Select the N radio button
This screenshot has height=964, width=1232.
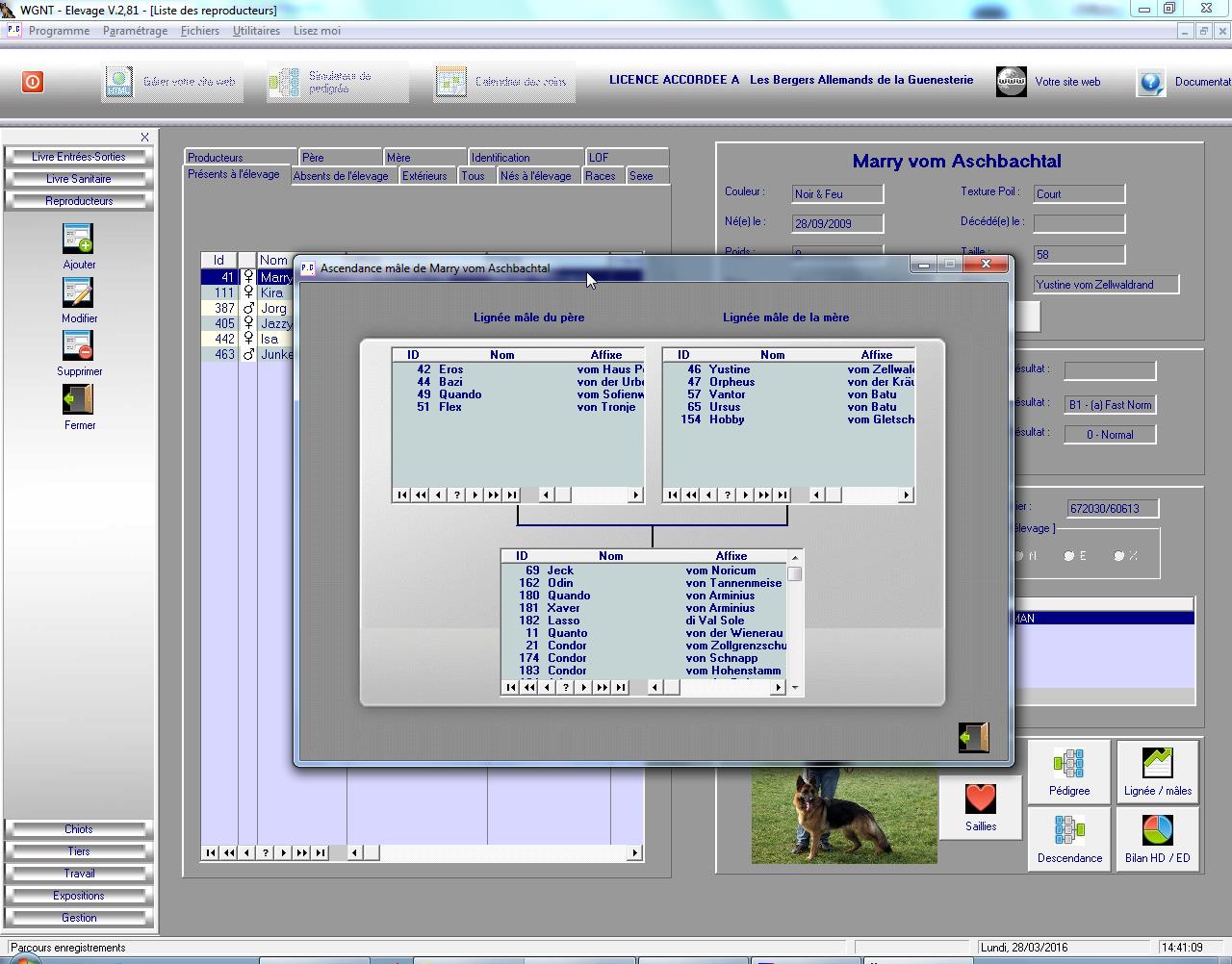click(x=1019, y=556)
